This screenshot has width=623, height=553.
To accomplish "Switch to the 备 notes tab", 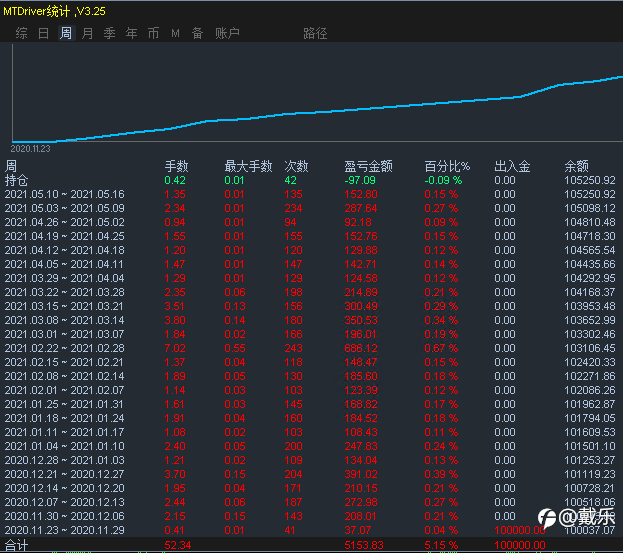I will [x=197, y=33].
